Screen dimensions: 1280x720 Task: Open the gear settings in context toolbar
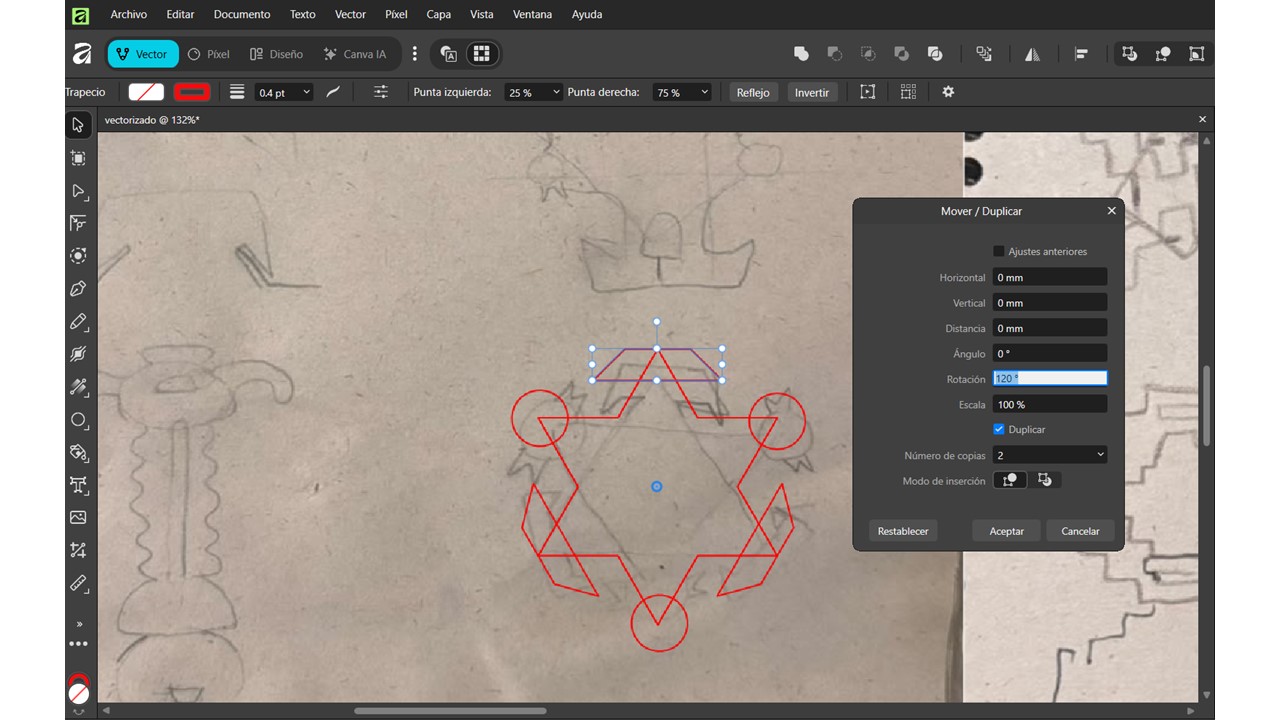click(x=948, y=92)
